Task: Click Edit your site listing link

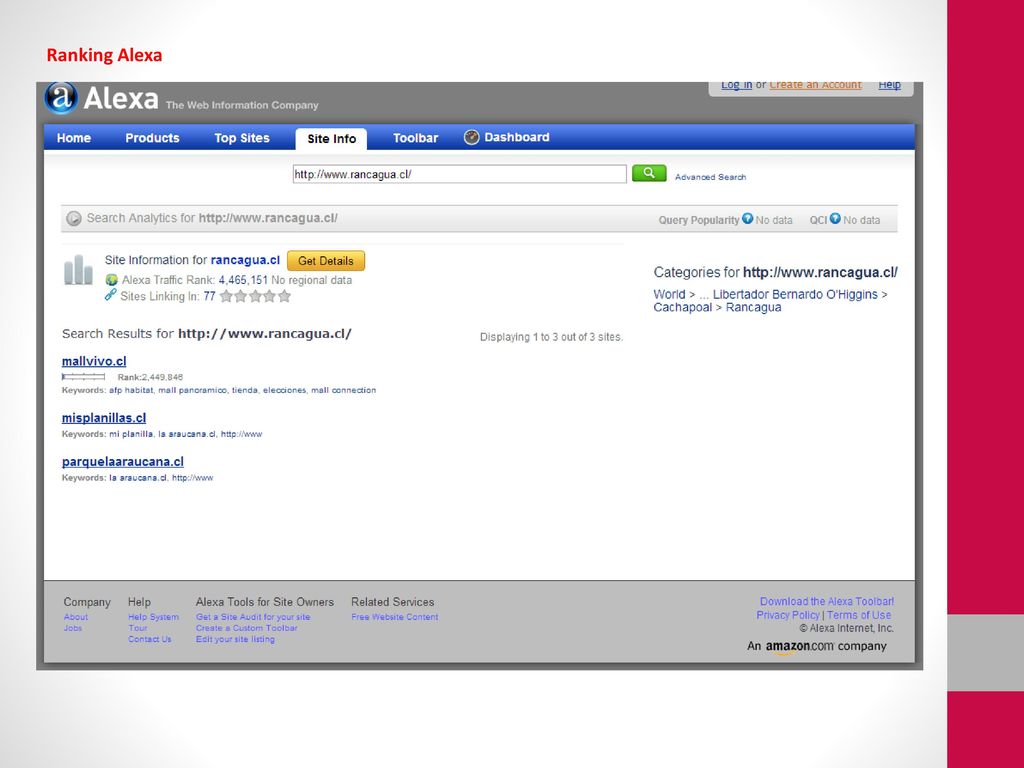Action: tap(235, 639)
